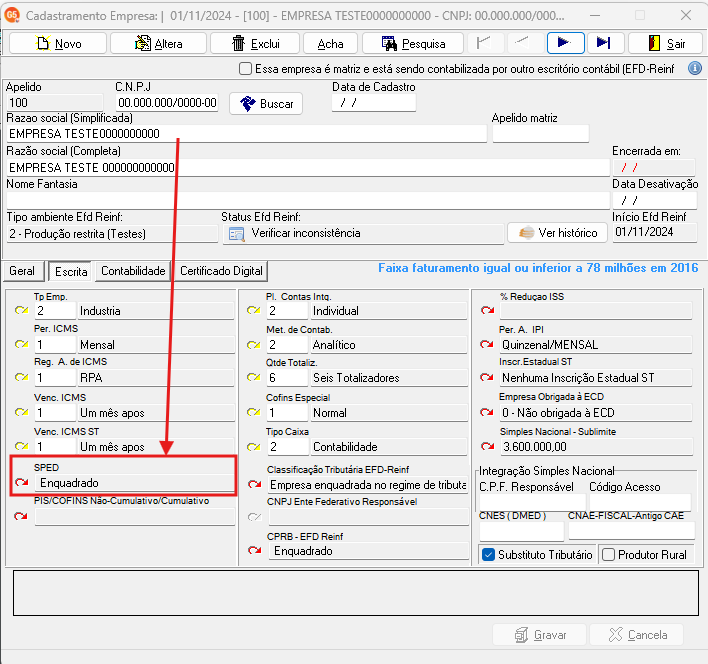Image resolution: width=708 pixels, height=664 pixels.
Task: Click the C.P.F. Responsável field
Action: (532, 501)
